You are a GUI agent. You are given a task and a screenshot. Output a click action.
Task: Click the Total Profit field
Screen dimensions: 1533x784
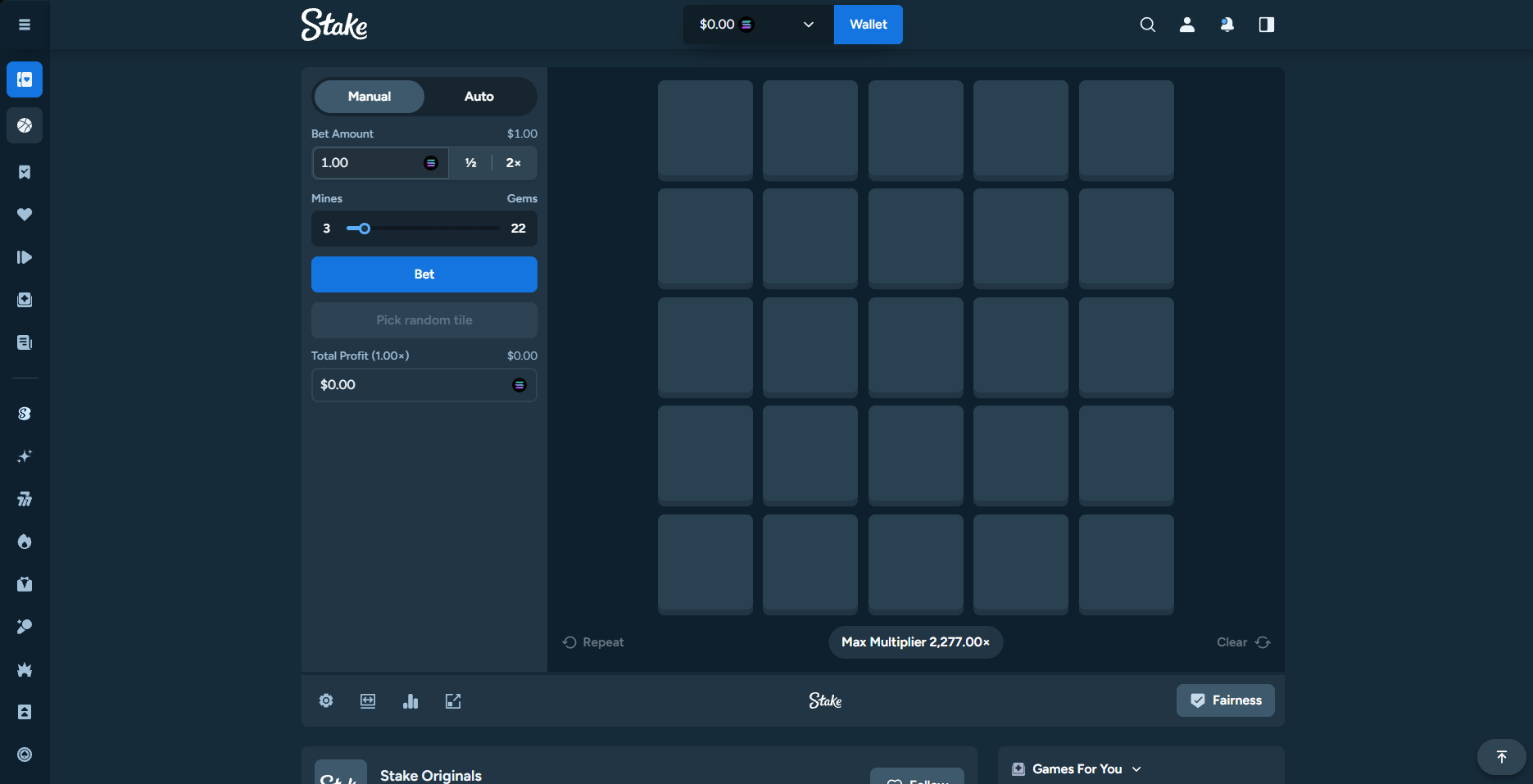coord(424,385)
